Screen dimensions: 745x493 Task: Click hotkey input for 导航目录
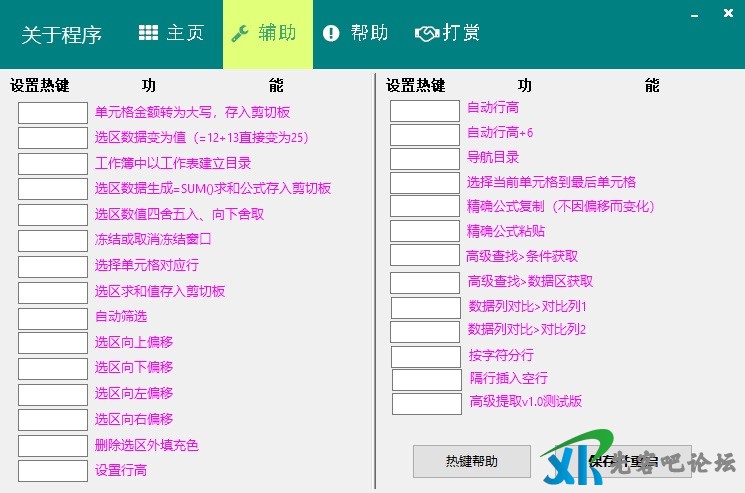424,158
